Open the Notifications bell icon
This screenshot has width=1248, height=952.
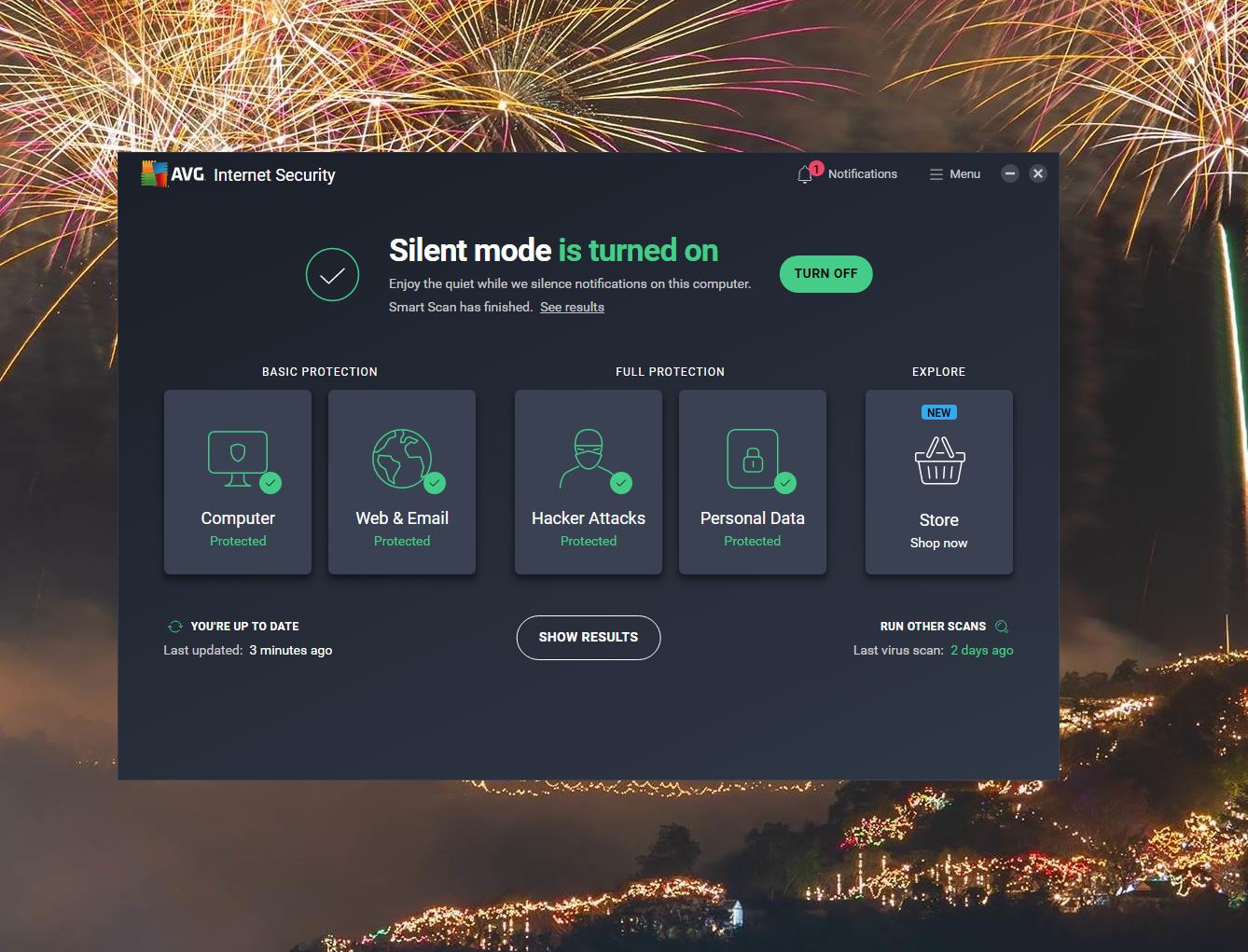805,174
